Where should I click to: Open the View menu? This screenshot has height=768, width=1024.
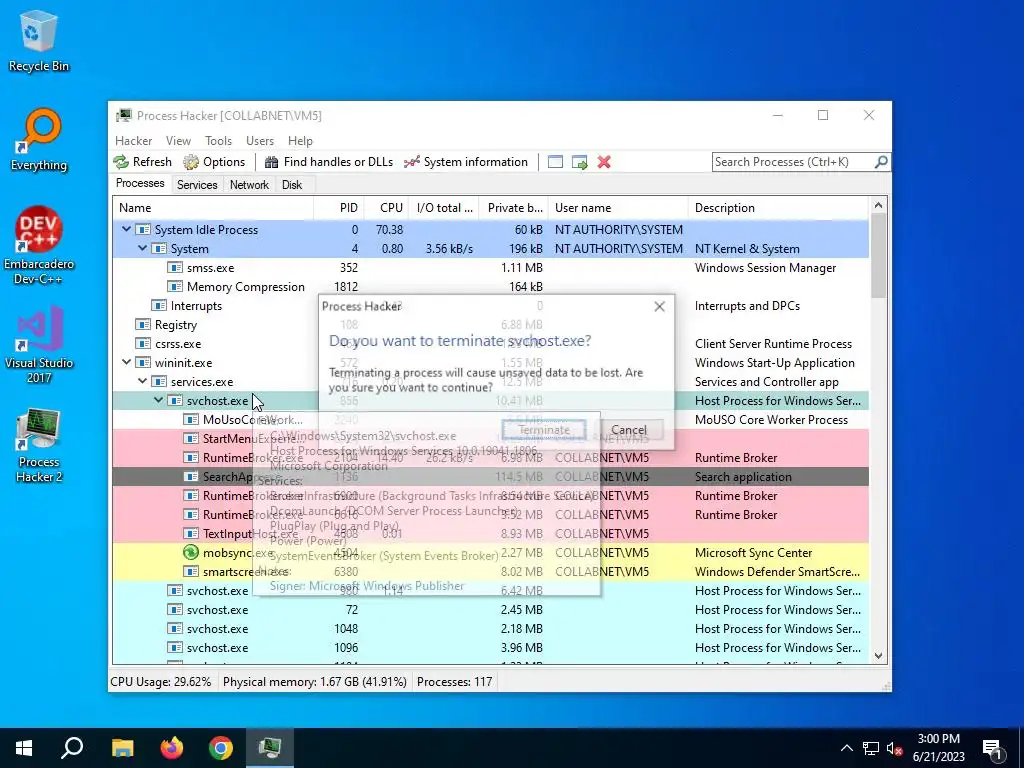178,140
